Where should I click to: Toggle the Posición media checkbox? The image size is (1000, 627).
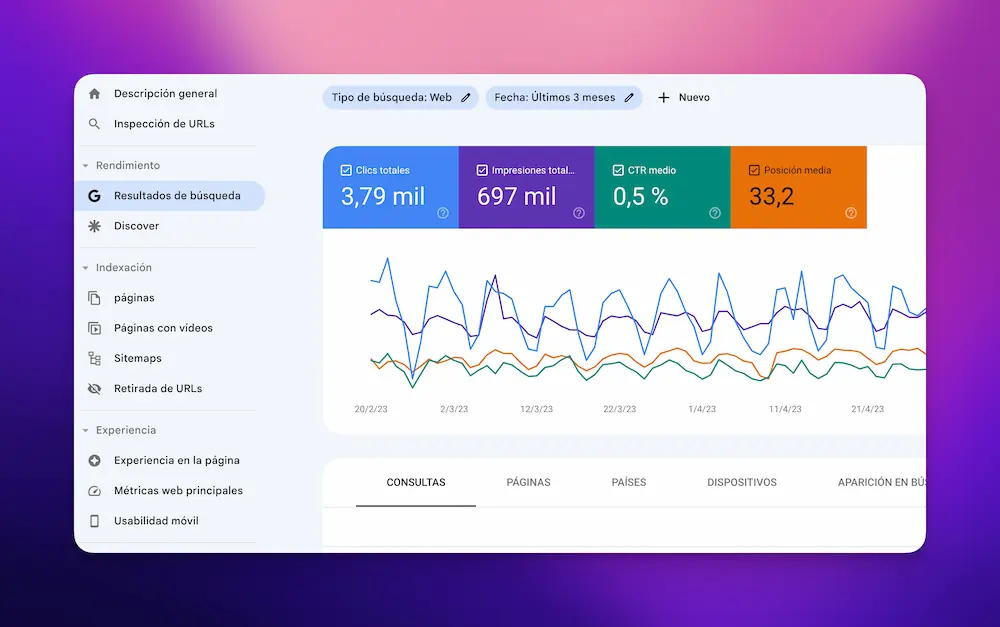click(x=754, y=171)
